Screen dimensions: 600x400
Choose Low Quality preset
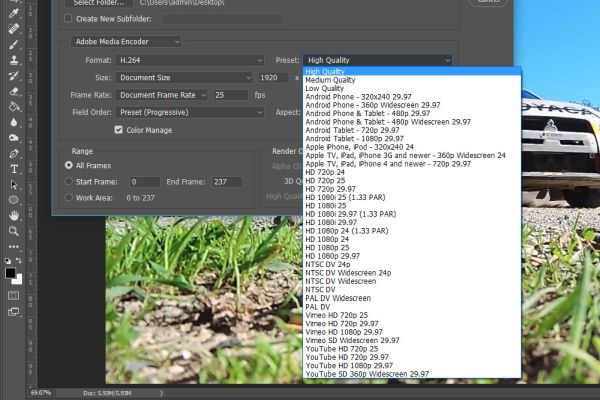(x=412, y=88)
